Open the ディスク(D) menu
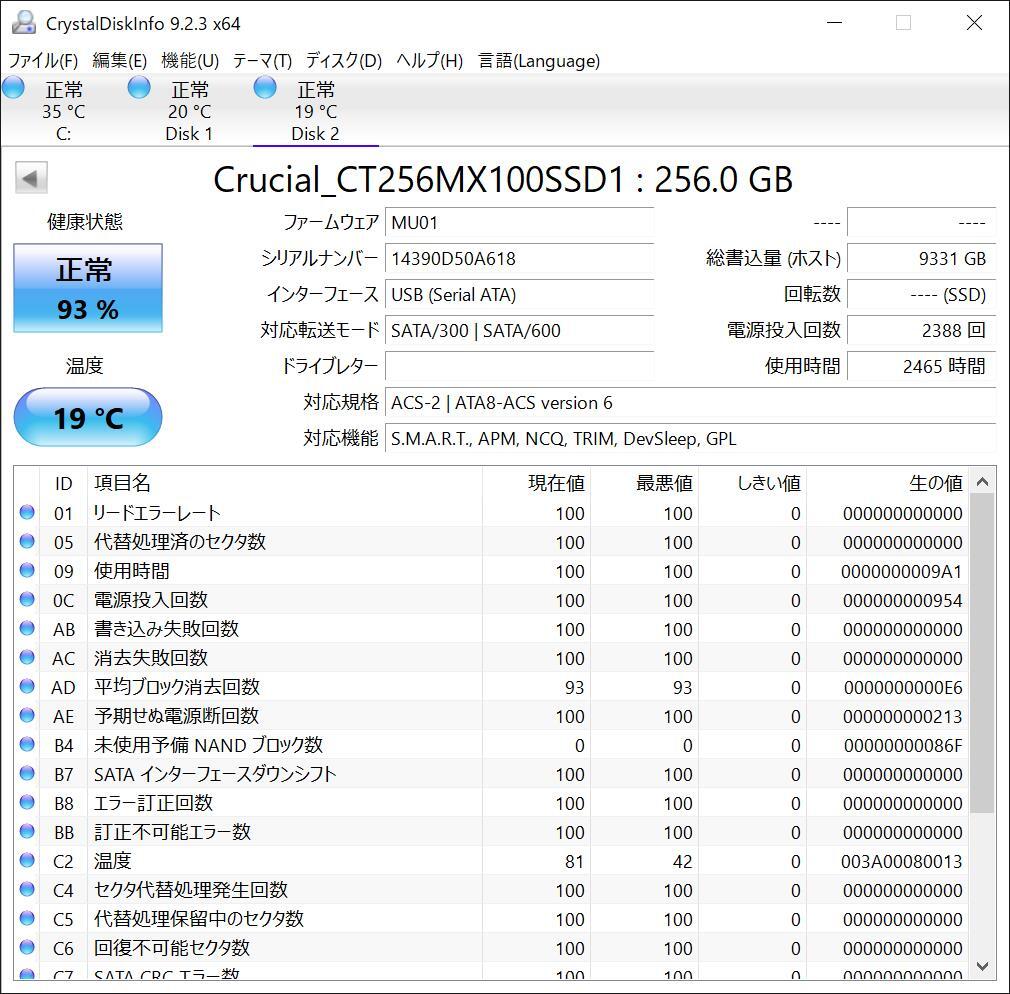This screenshot has width=1010, height=994. click(x=343, y=61)
